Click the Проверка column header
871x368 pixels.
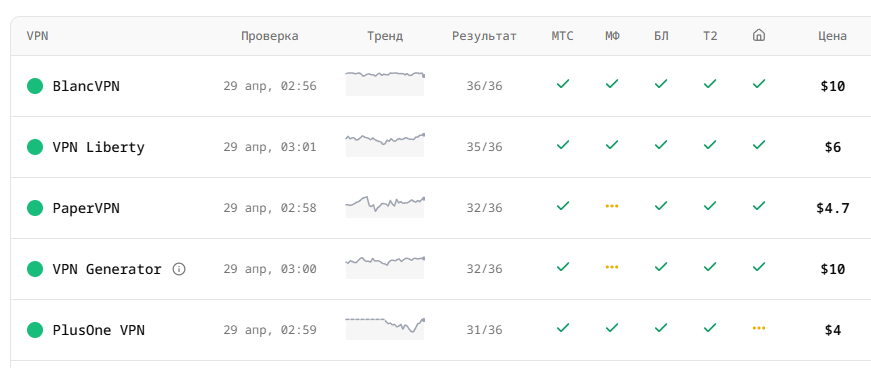tap(269, 36)
